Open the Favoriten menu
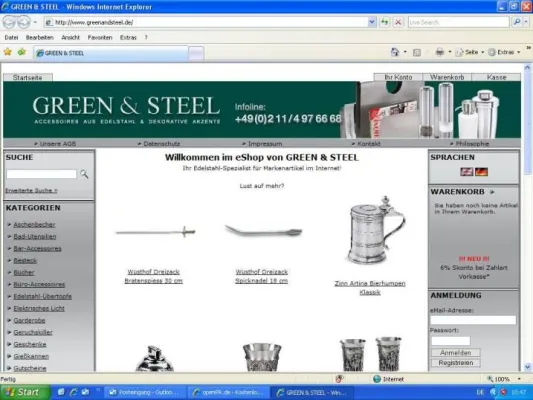This screenshot has width=533, height=400. click(100, 37)
